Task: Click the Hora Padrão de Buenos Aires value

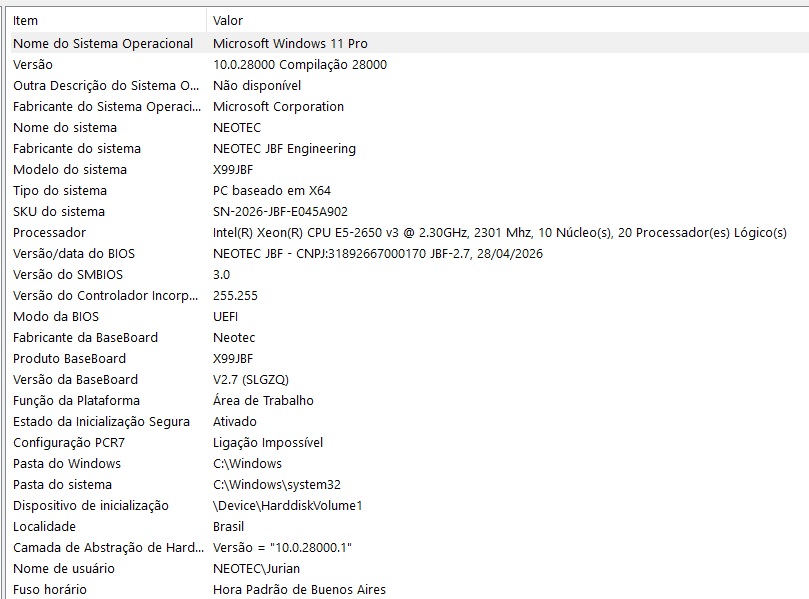Action: click(x=299, y=590)
